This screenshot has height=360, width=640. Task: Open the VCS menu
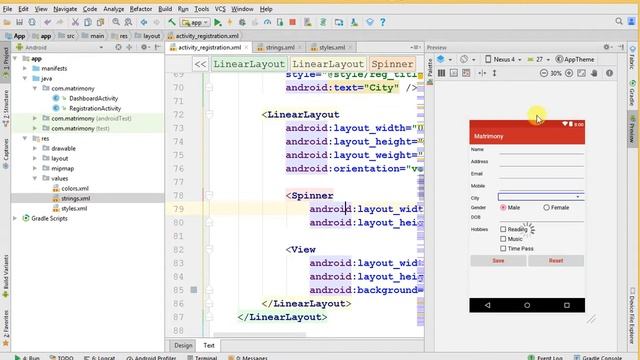[220, 9]
